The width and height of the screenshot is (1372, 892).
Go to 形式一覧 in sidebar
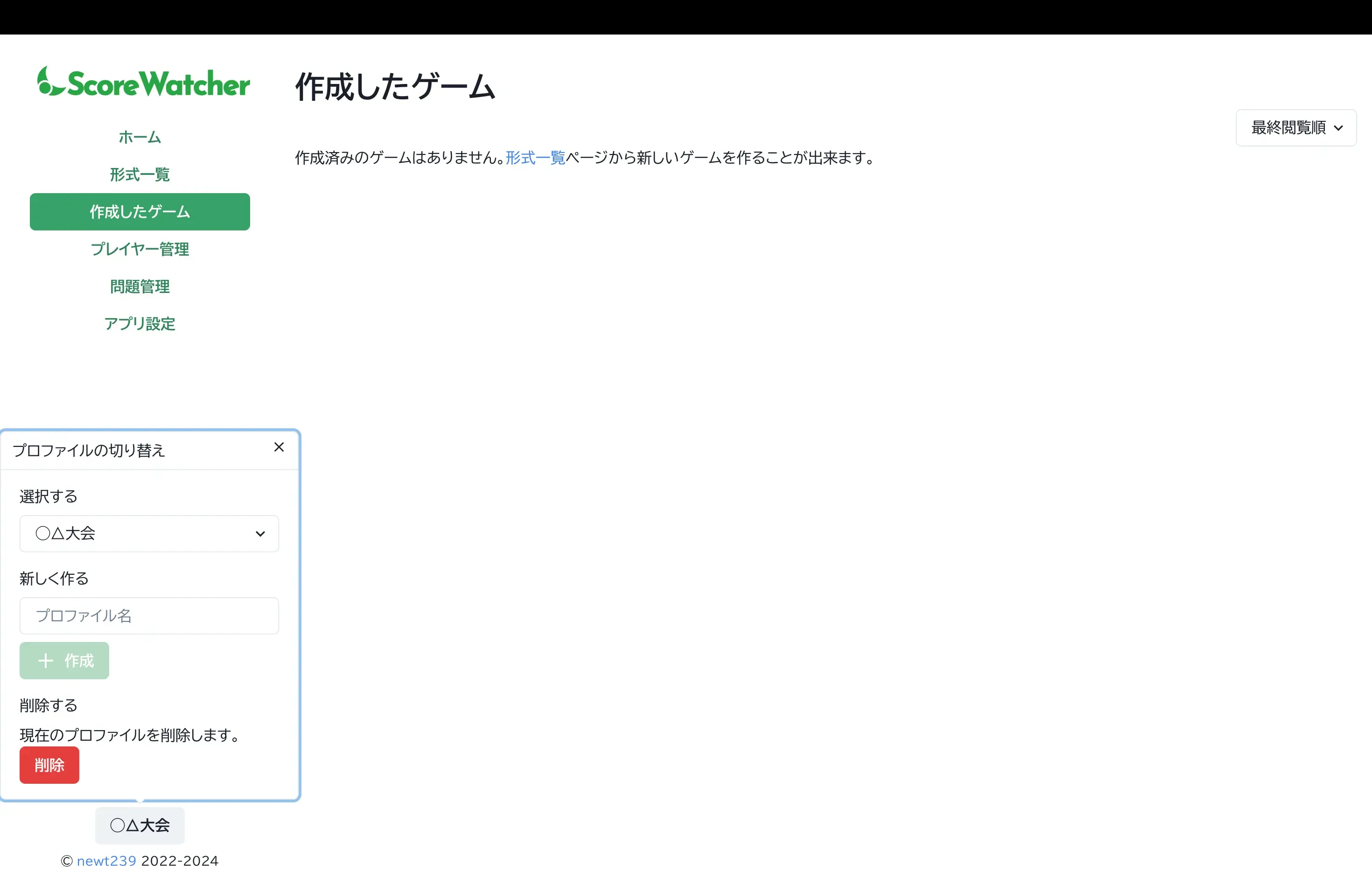click(140, 174)
